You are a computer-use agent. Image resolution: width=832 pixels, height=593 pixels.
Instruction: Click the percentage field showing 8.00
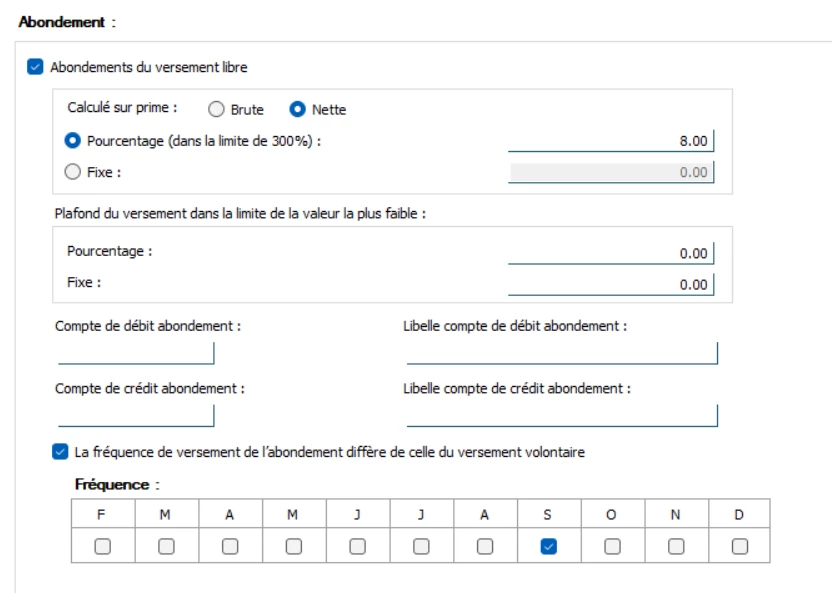612,141
